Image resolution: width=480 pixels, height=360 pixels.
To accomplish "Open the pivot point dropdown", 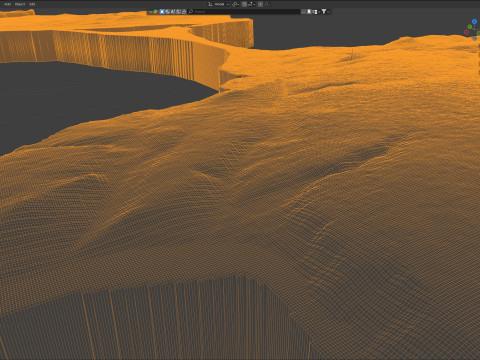I will 235,4.
